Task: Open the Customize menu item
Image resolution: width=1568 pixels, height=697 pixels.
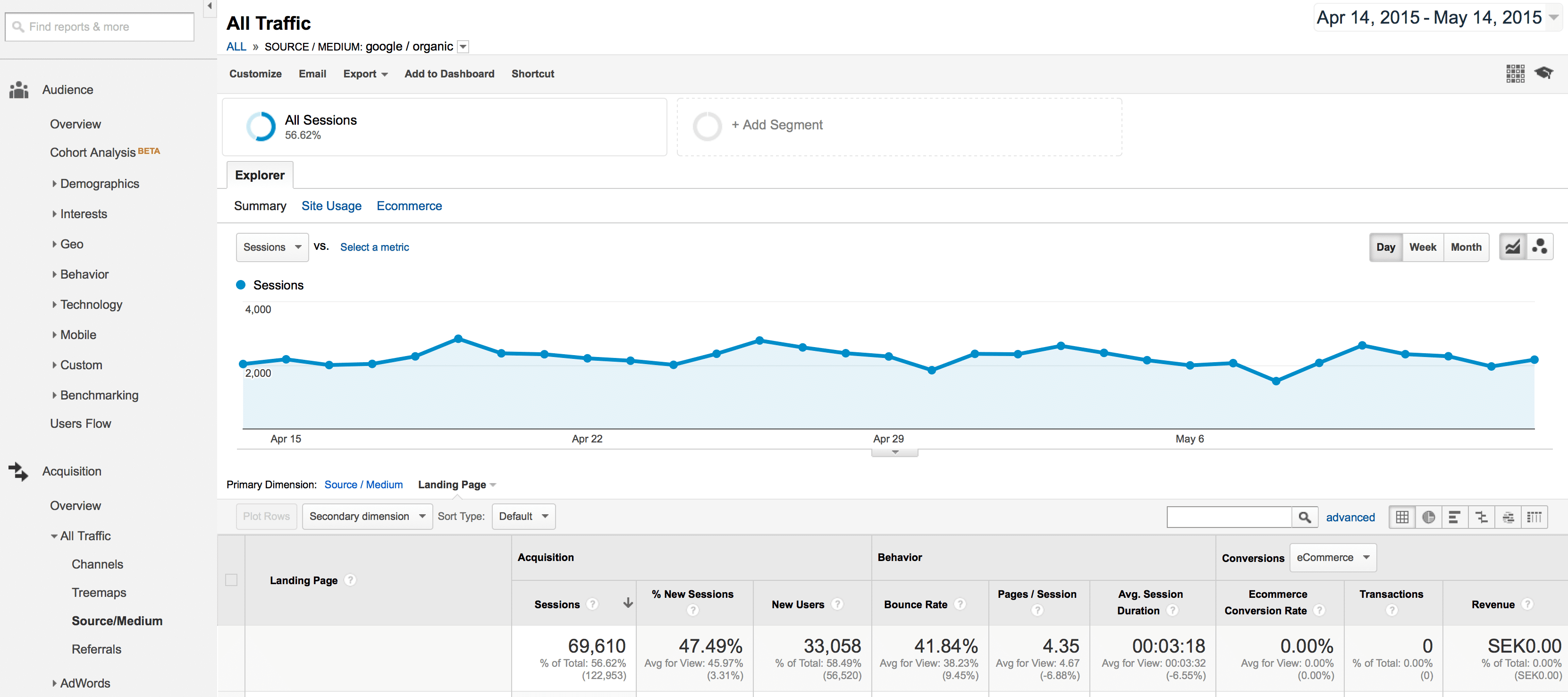Action: [x=255, y=74]
